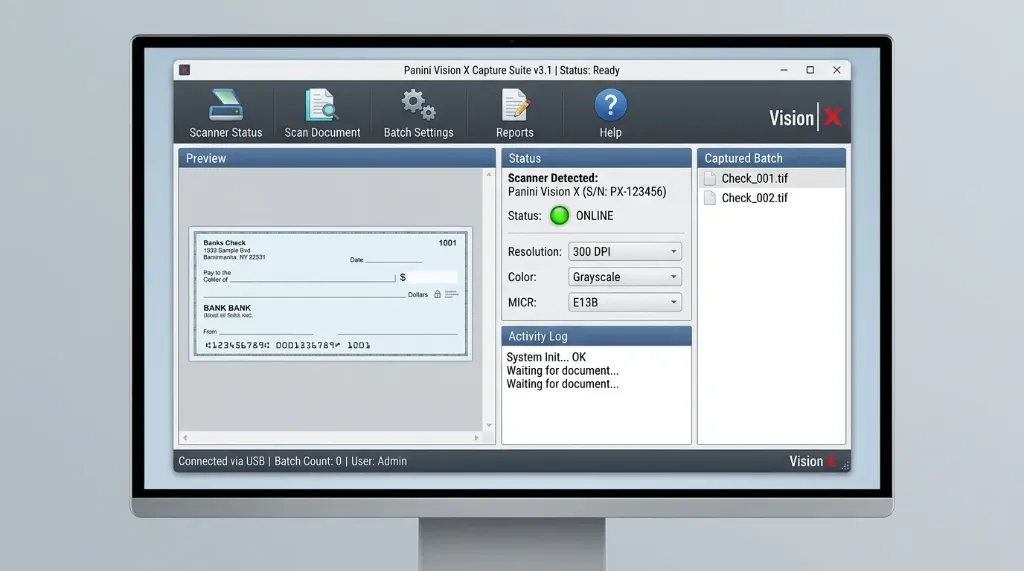
Task: Click the red app icon in title bar
Action: pyautogui.click(x=185, y=70)
